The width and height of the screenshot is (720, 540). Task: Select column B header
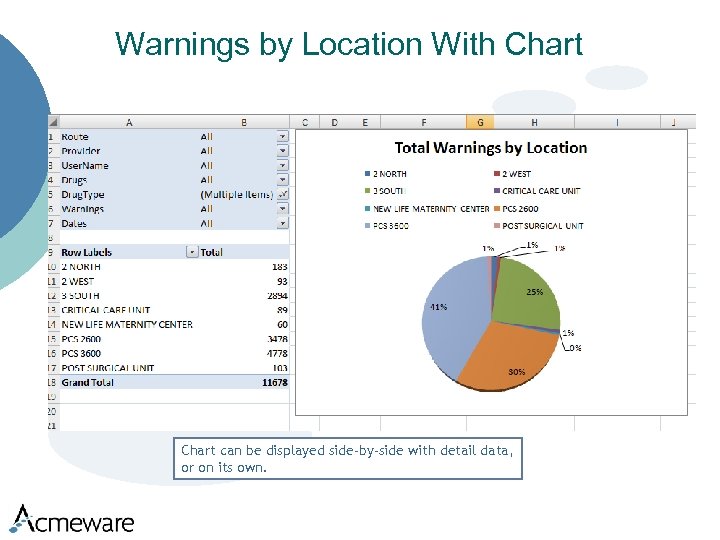pos(244,122)
